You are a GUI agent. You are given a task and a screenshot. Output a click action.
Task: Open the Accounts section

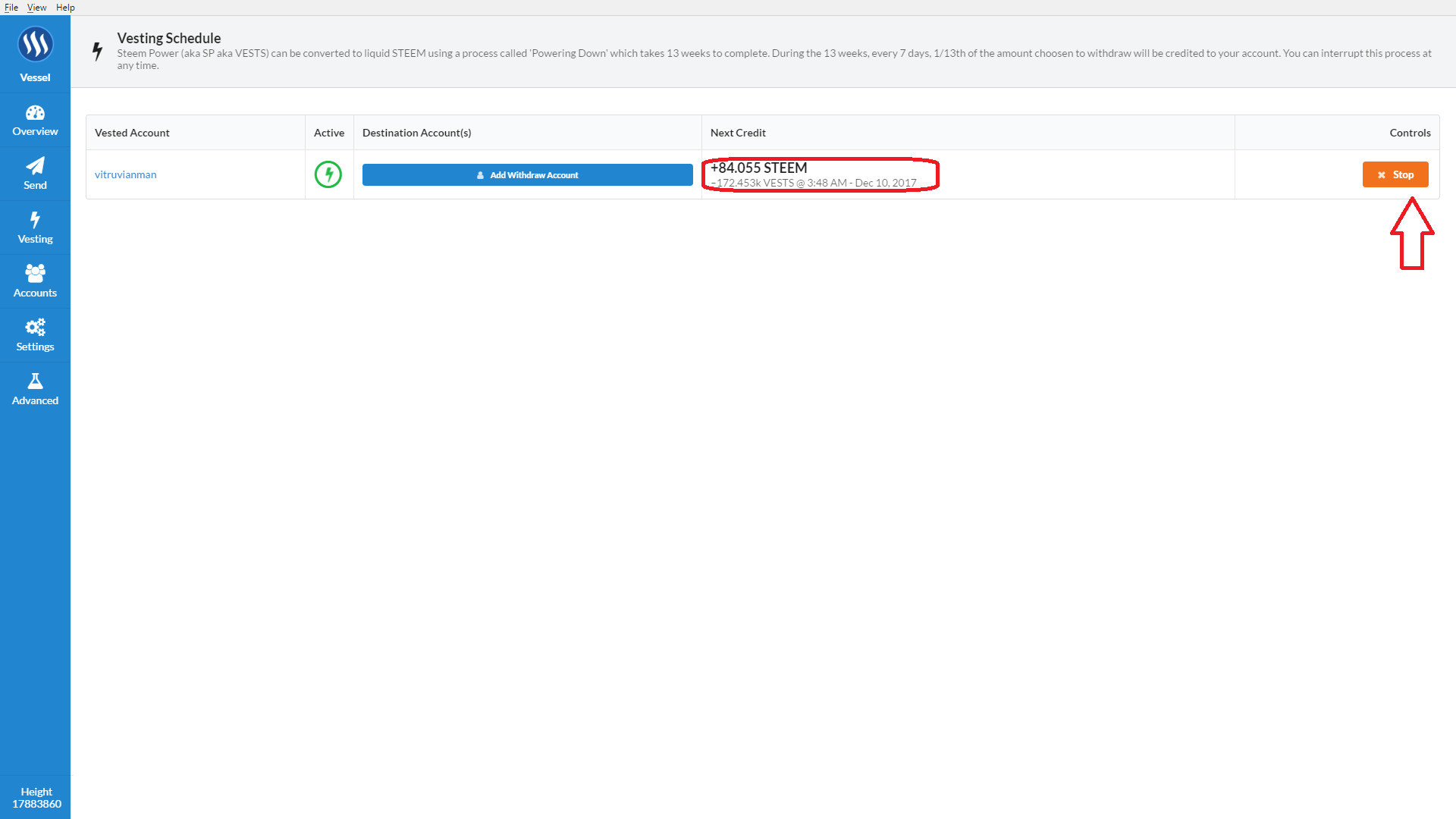pos(35,282)
